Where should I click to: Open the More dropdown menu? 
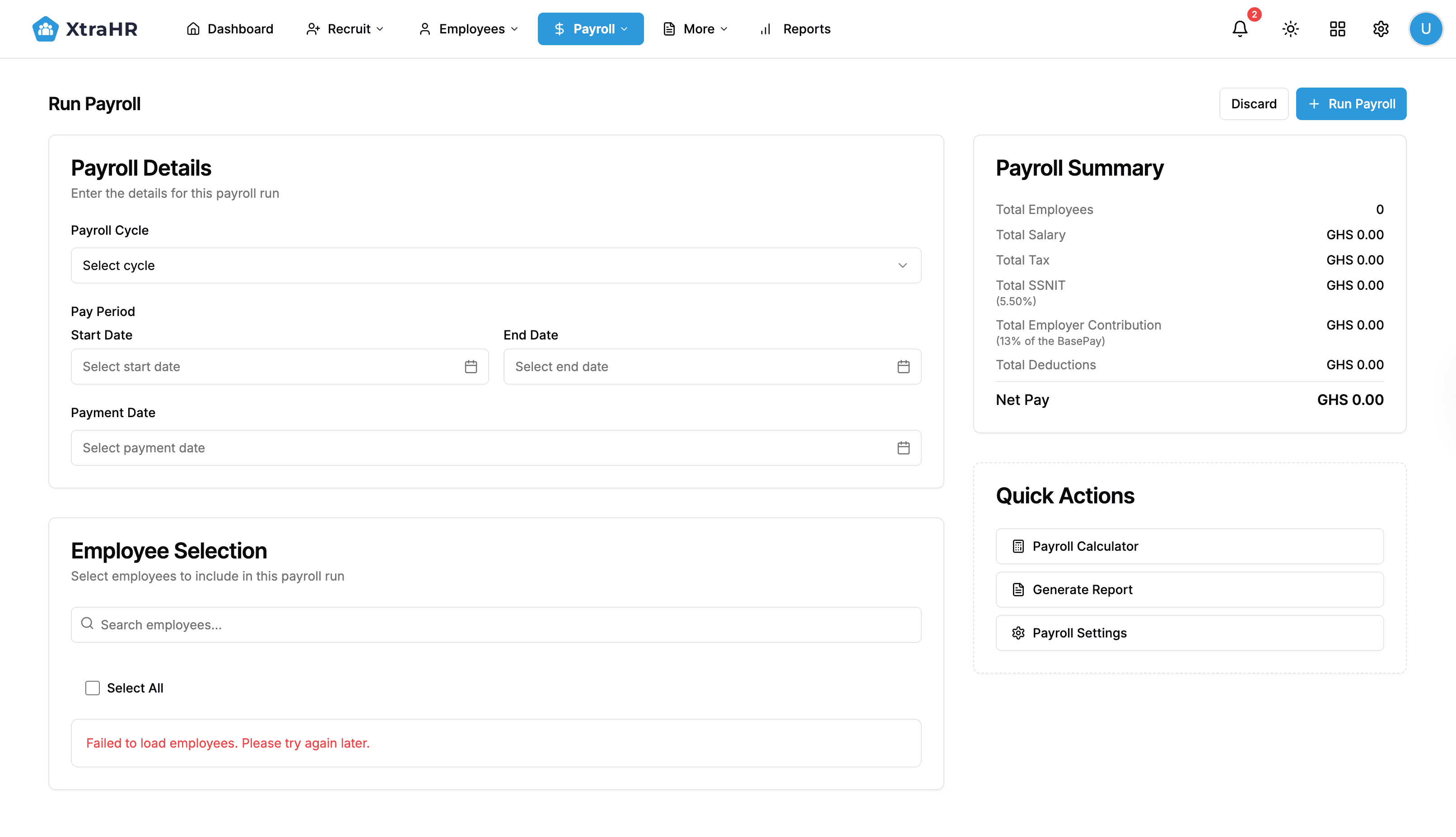tap(695, 29)
